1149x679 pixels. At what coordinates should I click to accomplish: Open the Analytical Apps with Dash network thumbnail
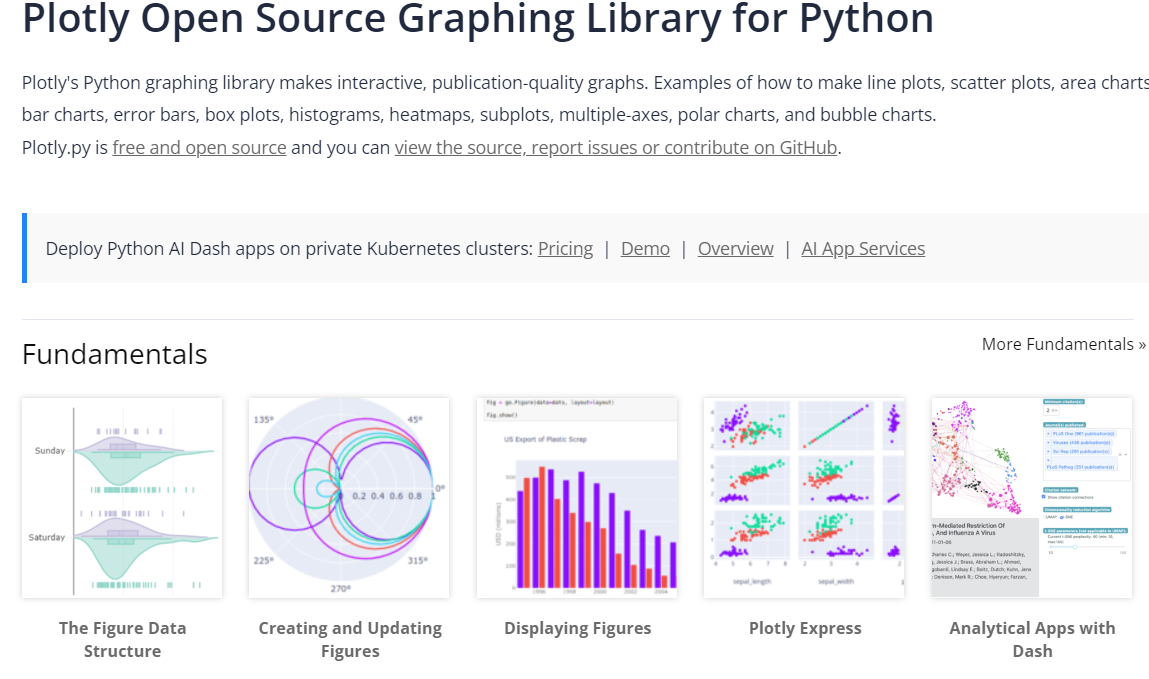click(1031, 498)
